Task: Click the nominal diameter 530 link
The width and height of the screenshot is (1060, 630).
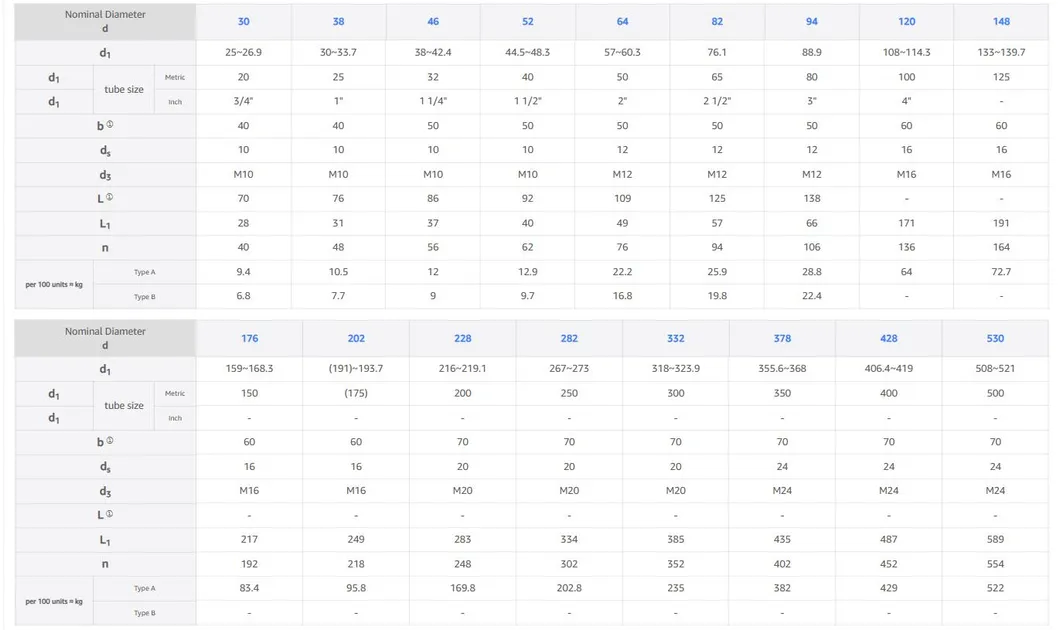Action: point(995,339)
